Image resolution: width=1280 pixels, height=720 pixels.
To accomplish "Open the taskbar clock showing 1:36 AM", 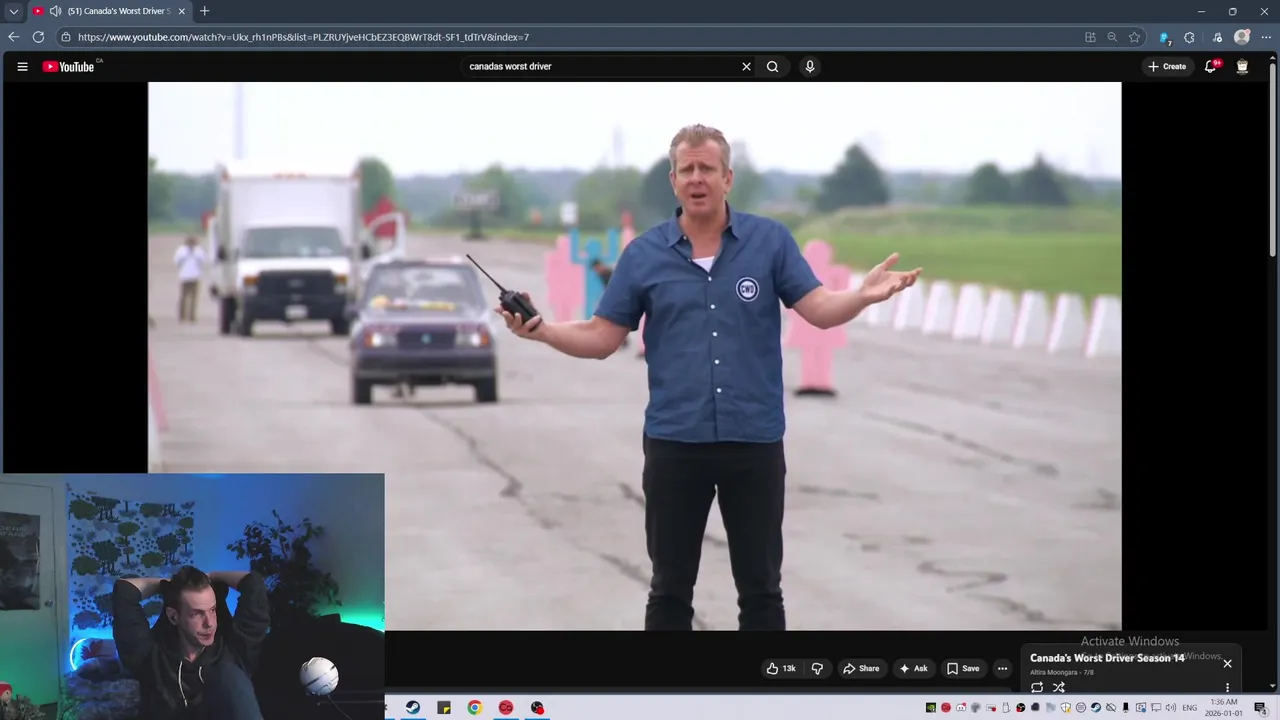I will coord(1224,707).
